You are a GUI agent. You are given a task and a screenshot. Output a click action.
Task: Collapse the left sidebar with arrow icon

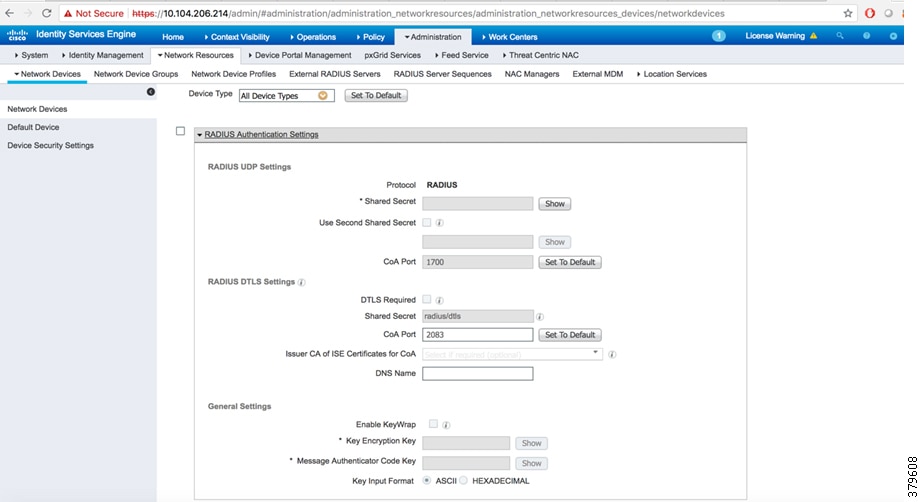(x=151, y=91)
